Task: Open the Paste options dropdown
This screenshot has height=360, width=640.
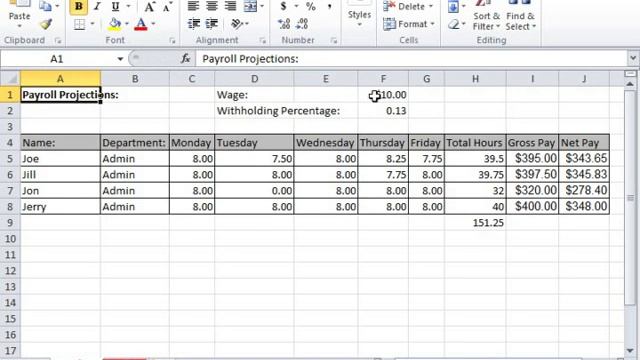Action: tap(19, 26)
